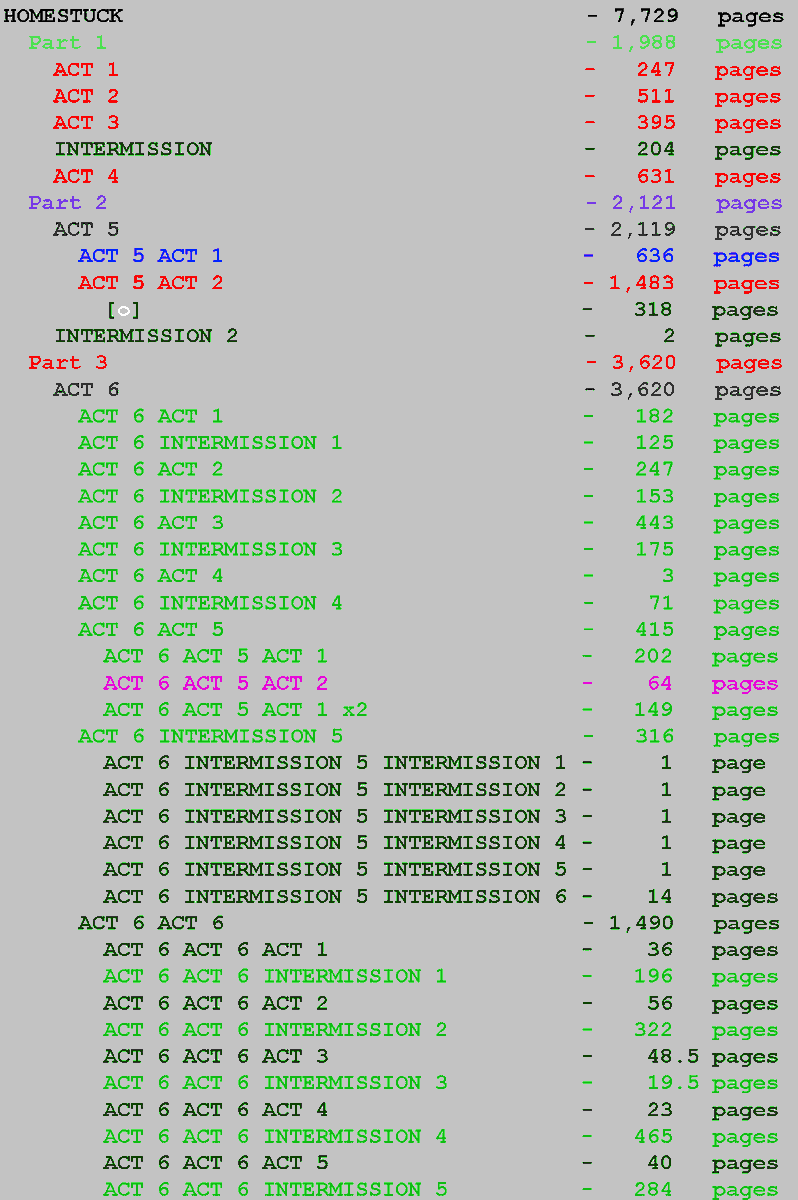Select the red ACT 5 ACT 2 label

tap(150, 283)
